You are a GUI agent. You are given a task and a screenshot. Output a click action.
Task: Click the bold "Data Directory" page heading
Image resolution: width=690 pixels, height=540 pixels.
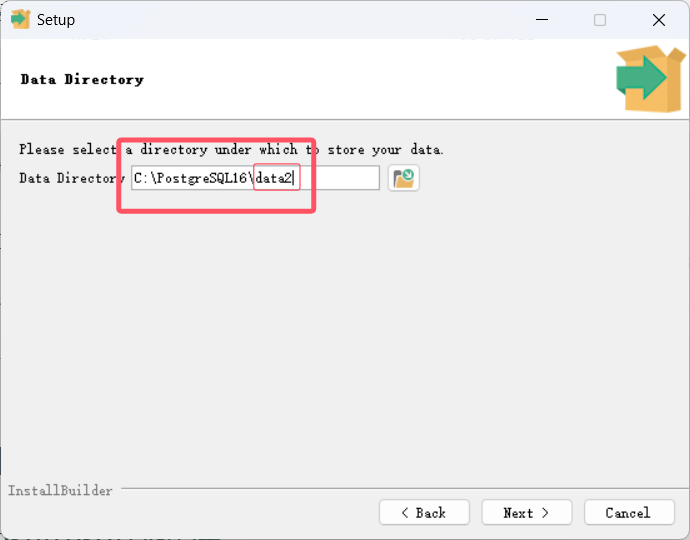click(x=82, y=79)
